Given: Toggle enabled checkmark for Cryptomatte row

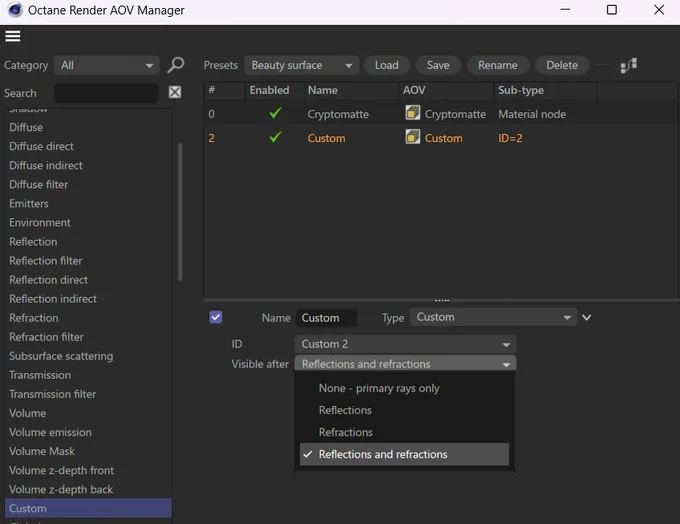Looking at the screenshot, I should (x=275, y=113).
